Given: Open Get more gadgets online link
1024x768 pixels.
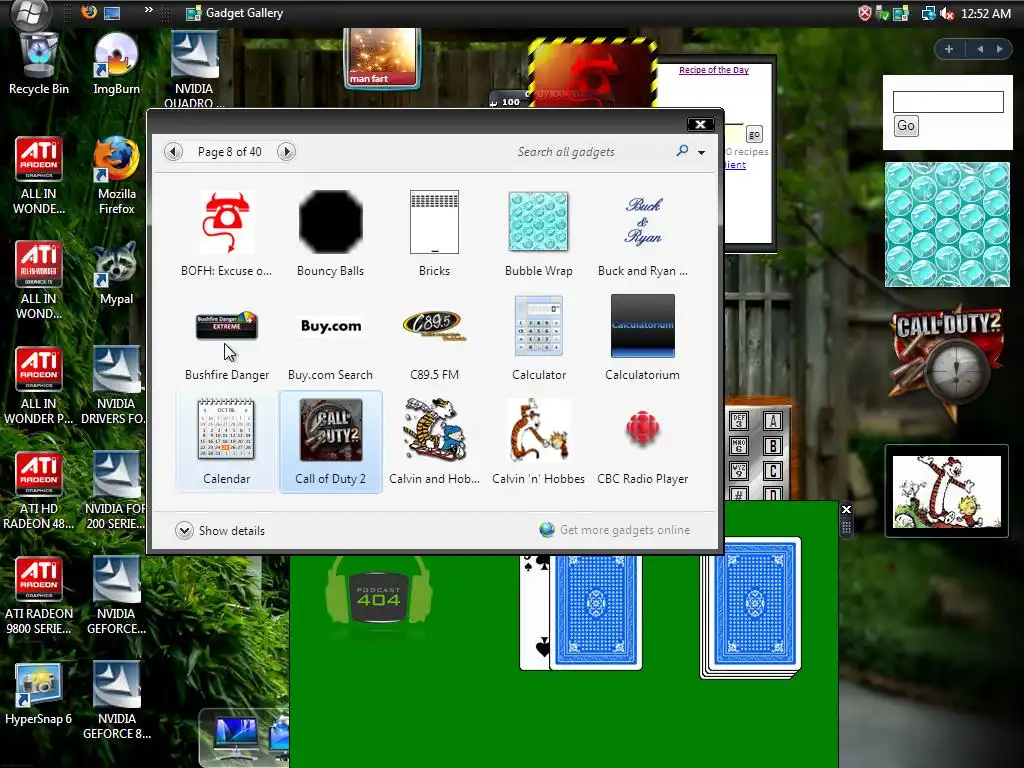Looking at the screenshot, I should (615, 530).
